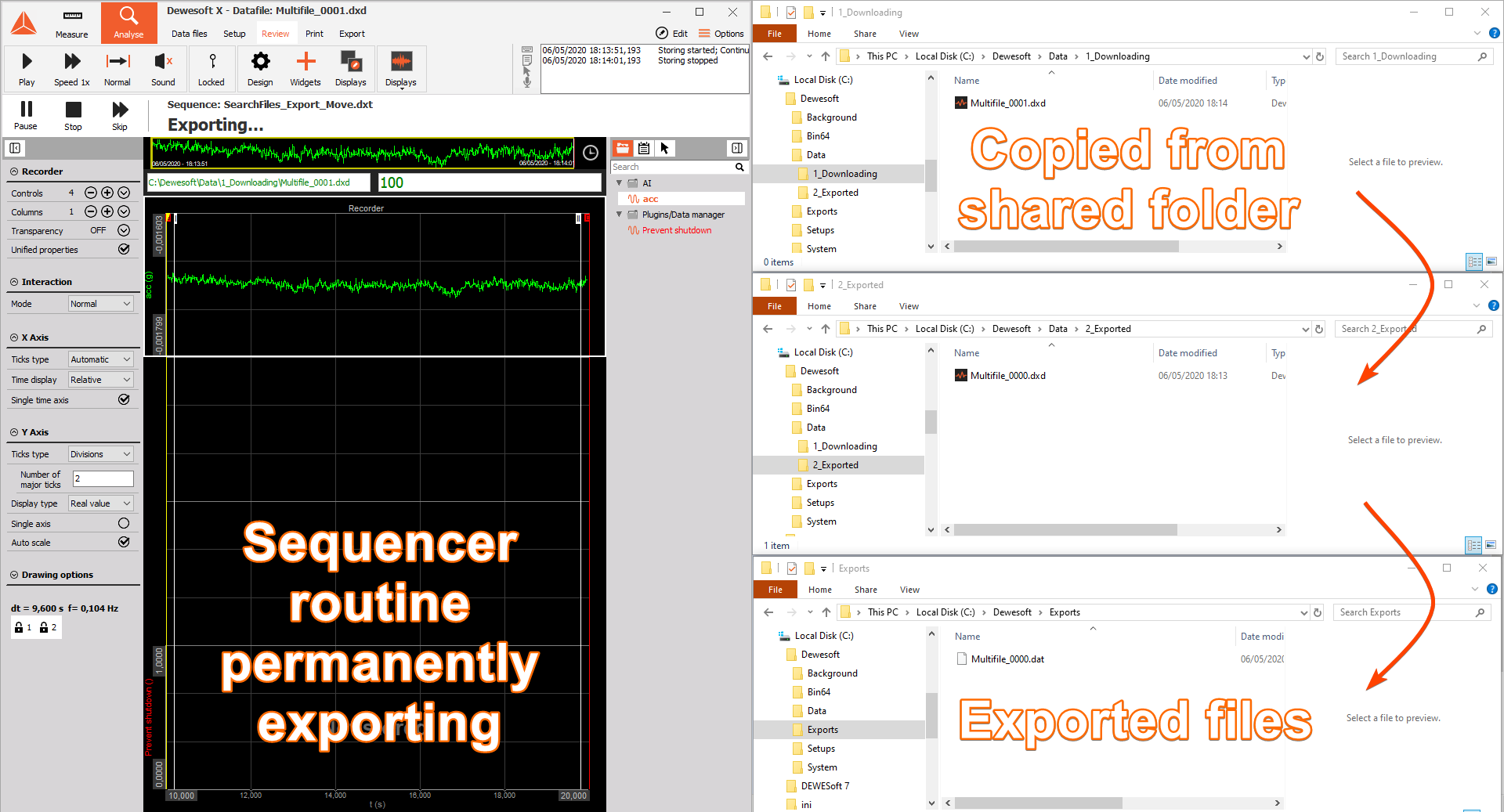Open X Axis Ticks type dropdown

click(x=101, y=359)
